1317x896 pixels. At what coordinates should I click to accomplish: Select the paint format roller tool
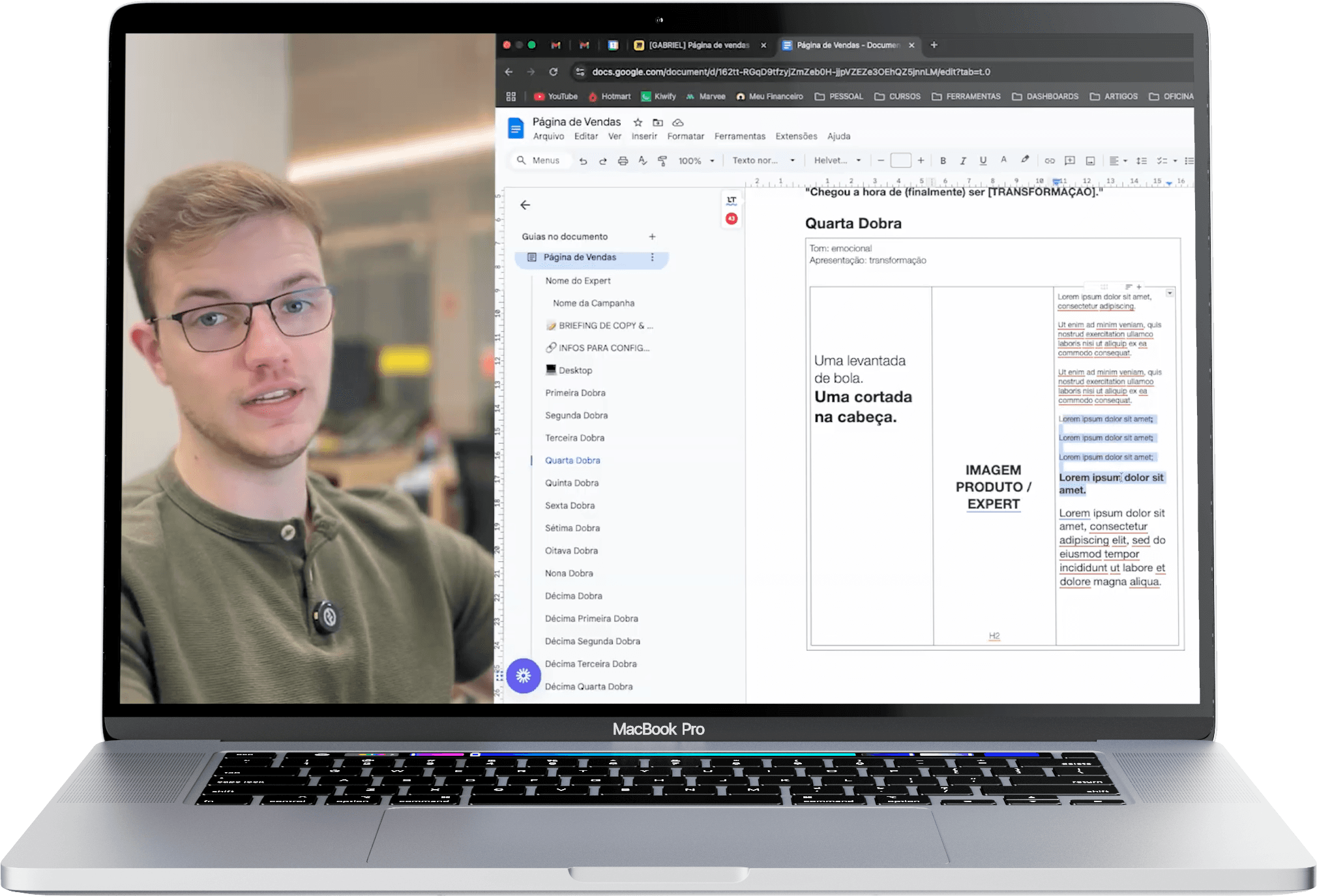coord(662,161)
